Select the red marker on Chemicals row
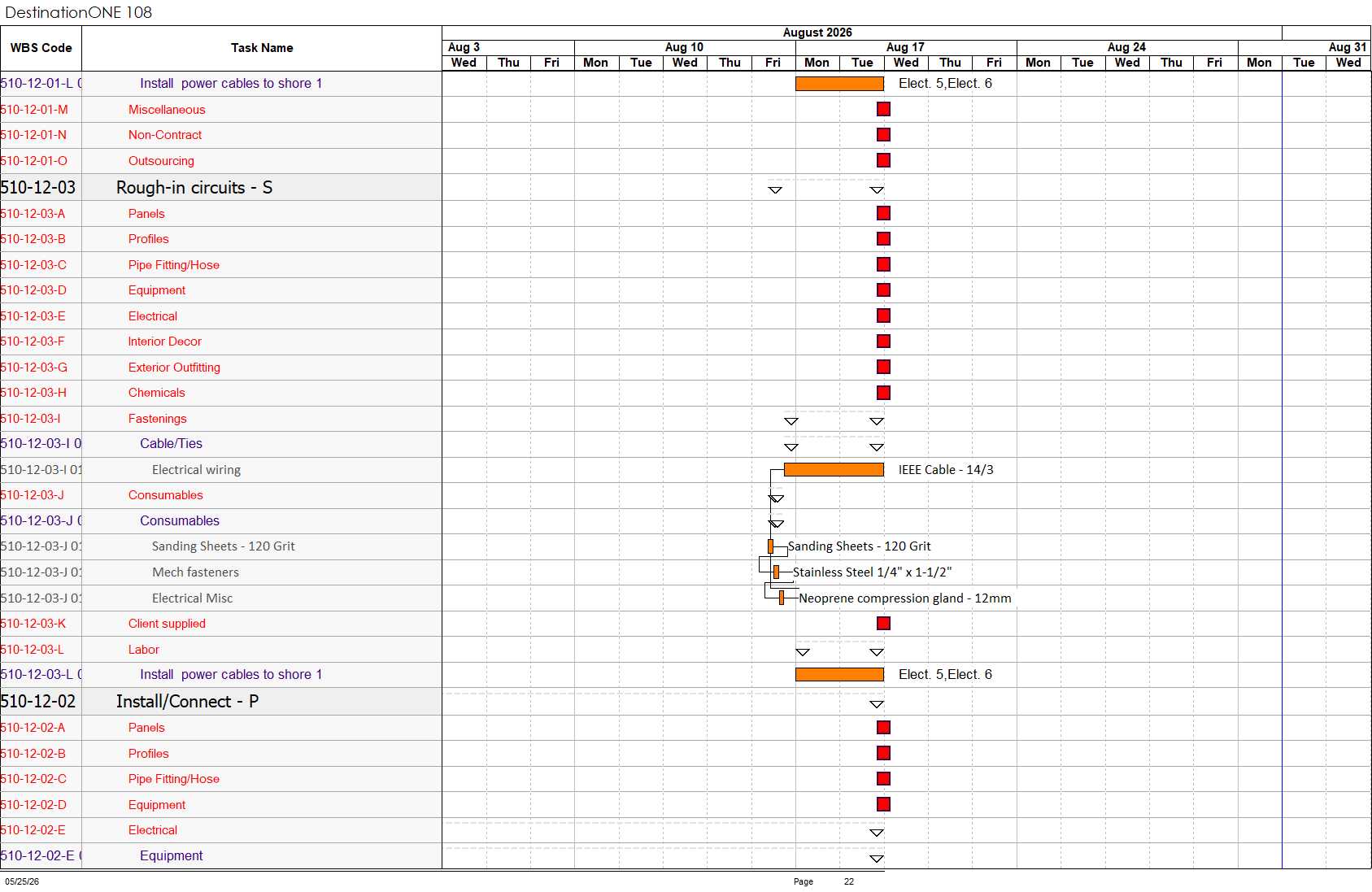This screenshot has height=892, width=1372. [x=883, y=393]
